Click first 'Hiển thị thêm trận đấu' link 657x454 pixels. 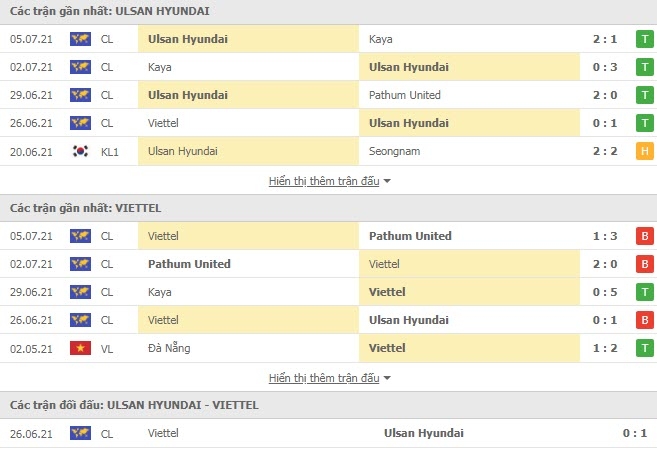324,181
